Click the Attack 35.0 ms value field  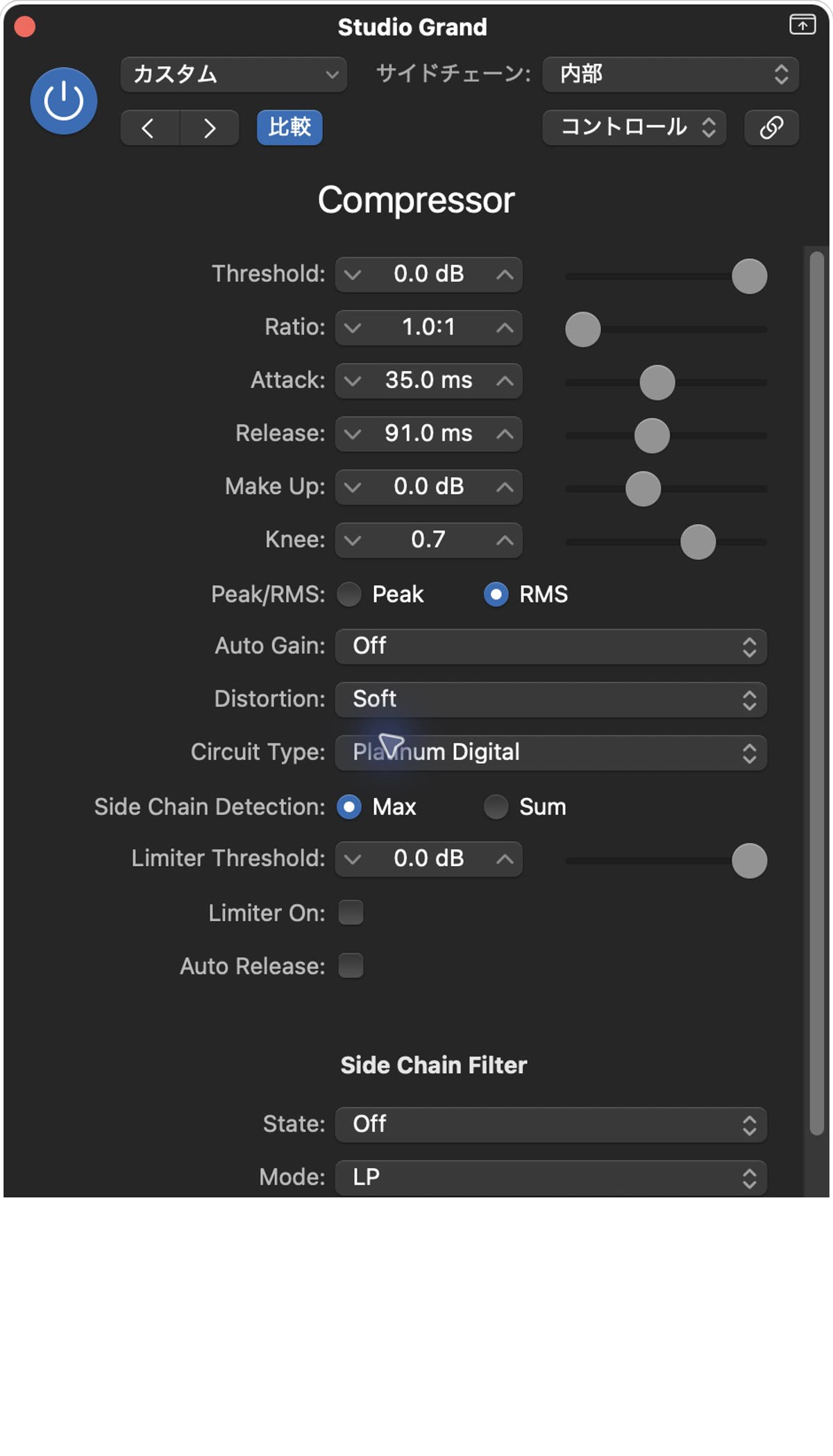point(429,381)
